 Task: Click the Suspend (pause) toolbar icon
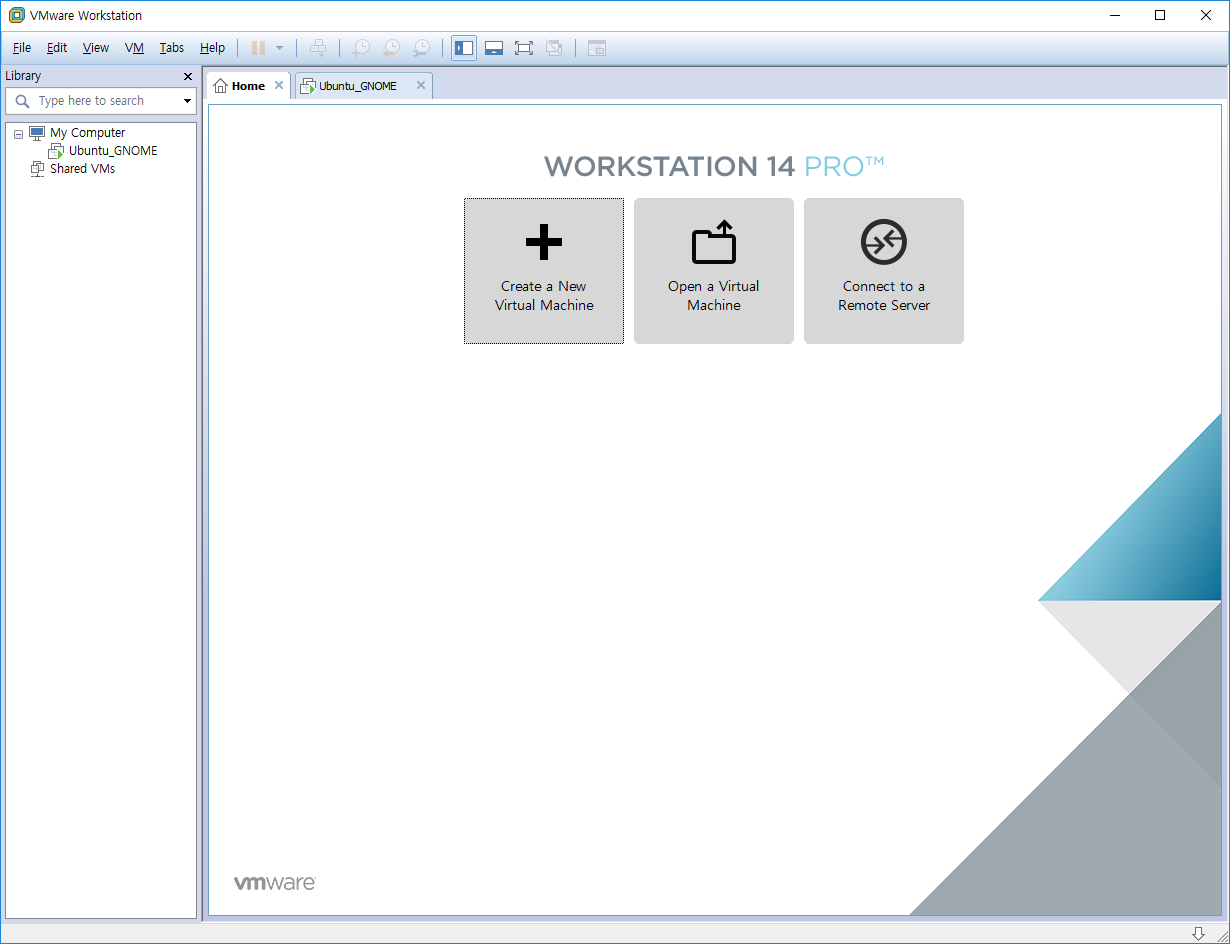258,48
